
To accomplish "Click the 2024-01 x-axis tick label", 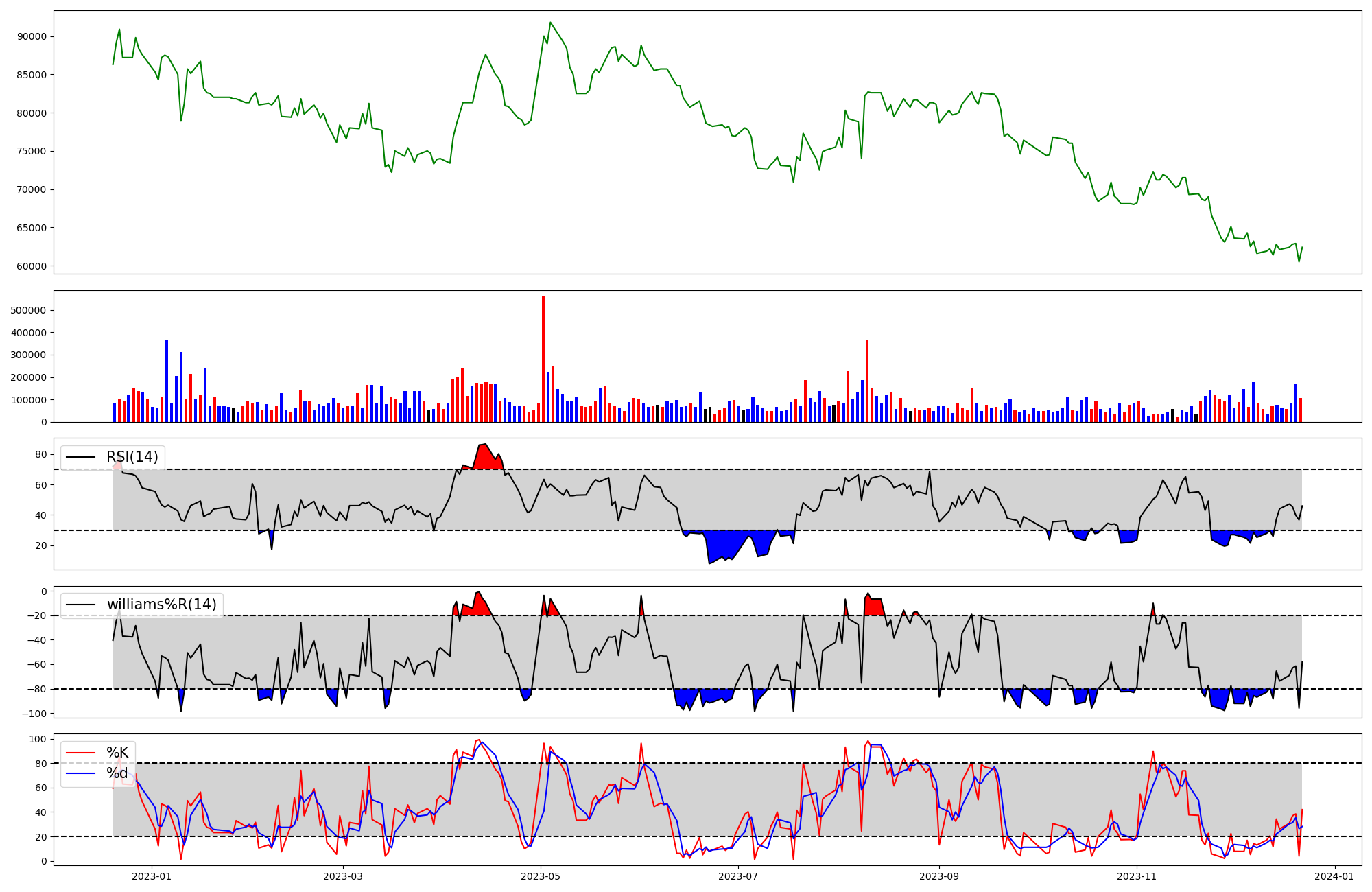I will 1334,876.
